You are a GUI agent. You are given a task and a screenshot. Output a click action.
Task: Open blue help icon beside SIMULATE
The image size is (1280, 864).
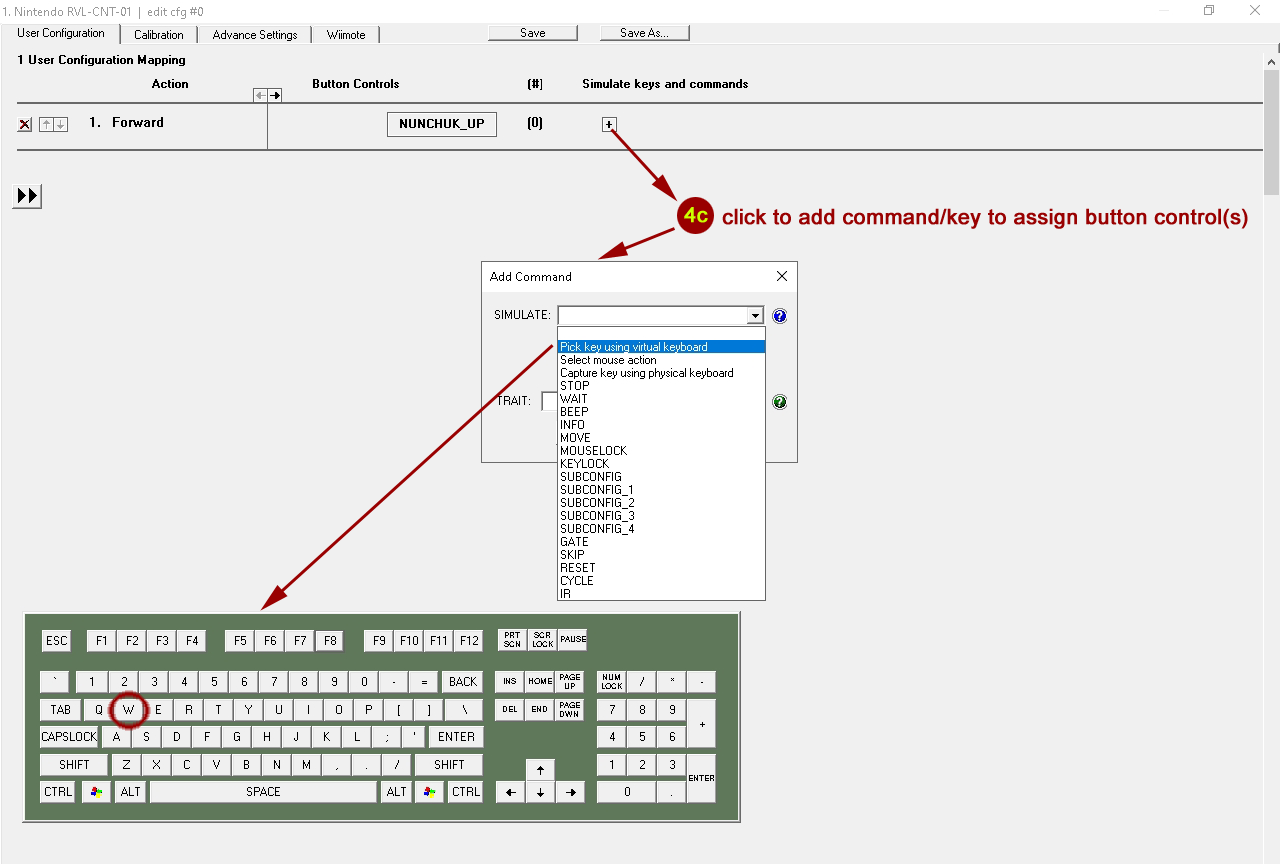[780, 316]
